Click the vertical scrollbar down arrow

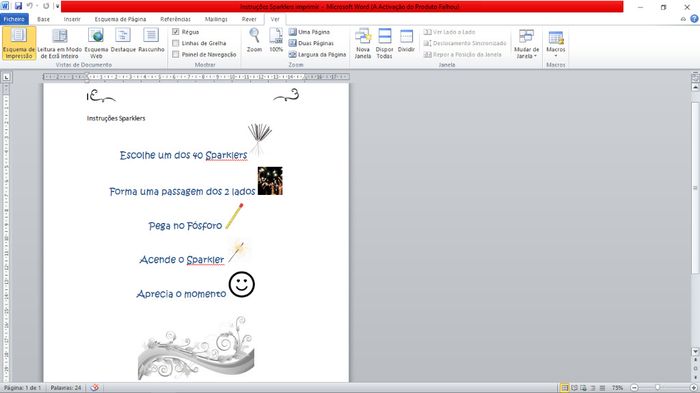[x=695, y=352]
